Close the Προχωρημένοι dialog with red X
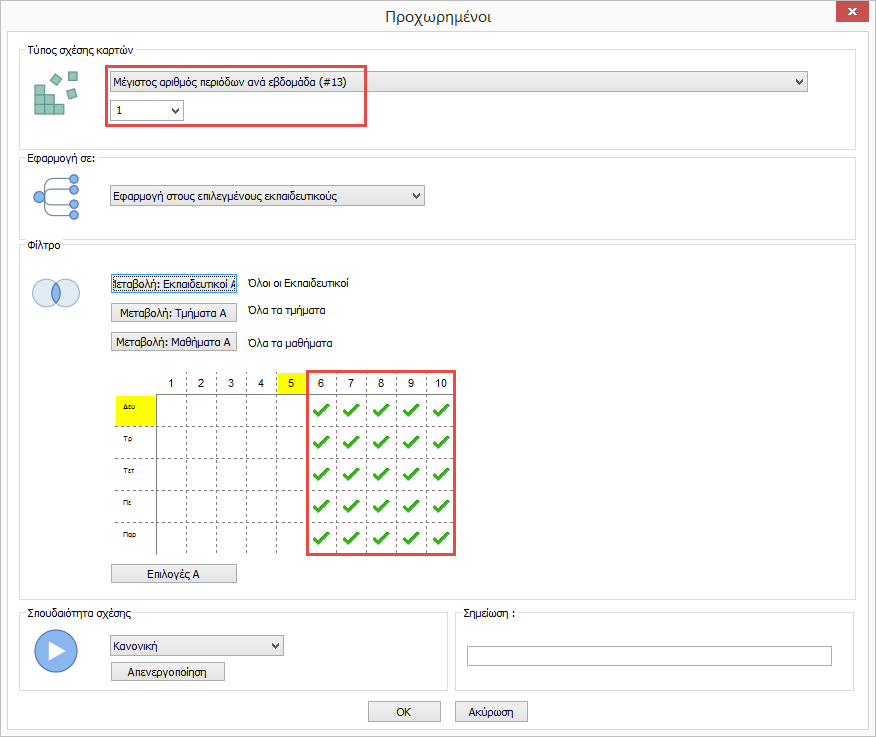The height and width of the screenshot is (737, 876). click(851, 12)
